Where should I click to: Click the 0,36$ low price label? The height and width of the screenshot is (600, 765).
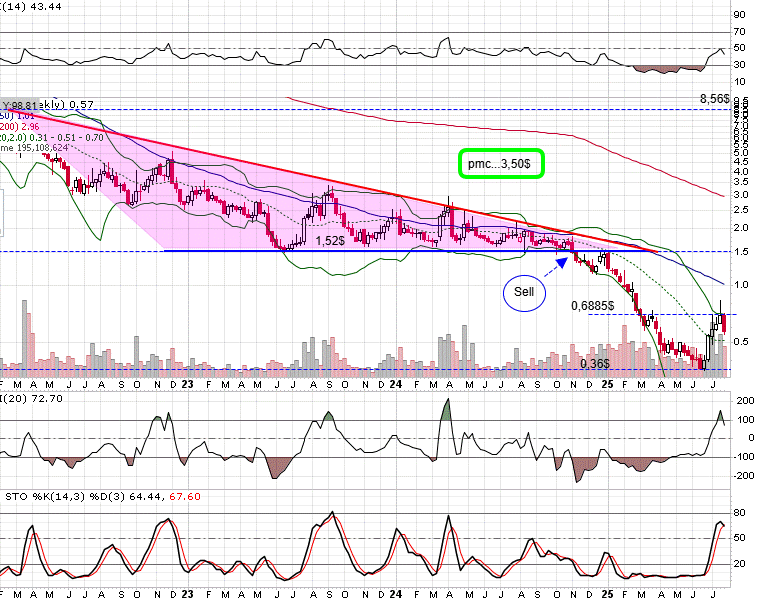(595, 363)
